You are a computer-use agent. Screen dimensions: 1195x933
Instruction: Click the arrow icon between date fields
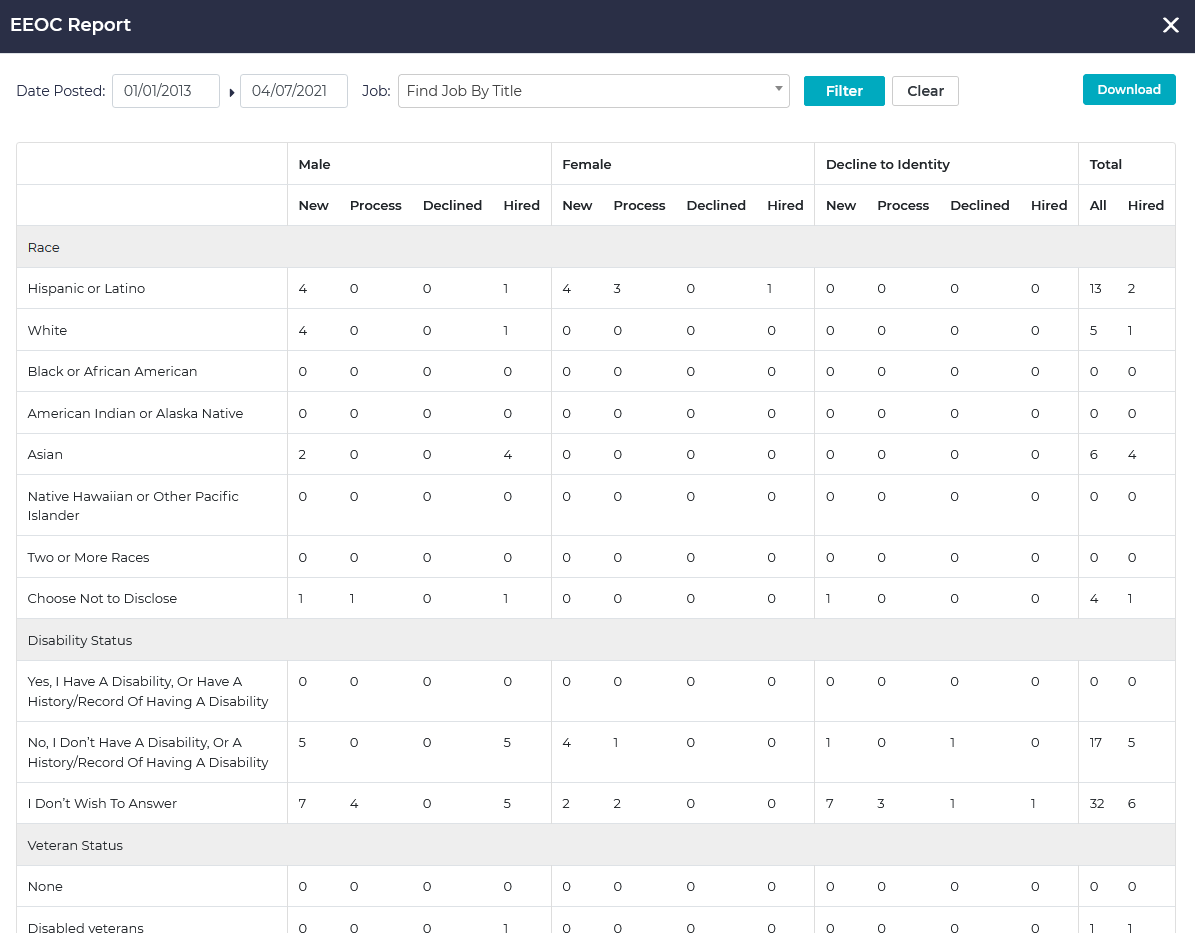point(232,93)
